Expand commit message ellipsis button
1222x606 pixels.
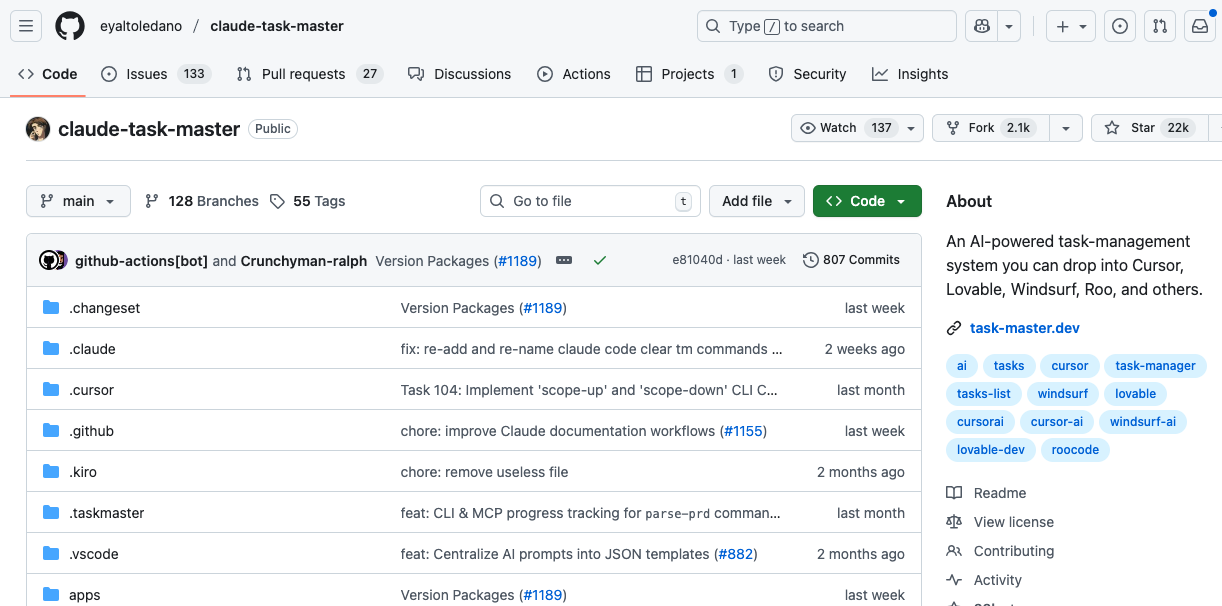click(564, 260)
